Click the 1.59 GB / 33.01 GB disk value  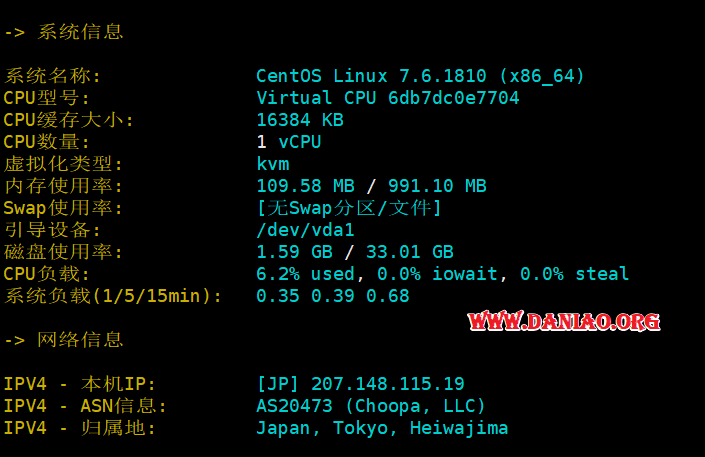point(355,252)
